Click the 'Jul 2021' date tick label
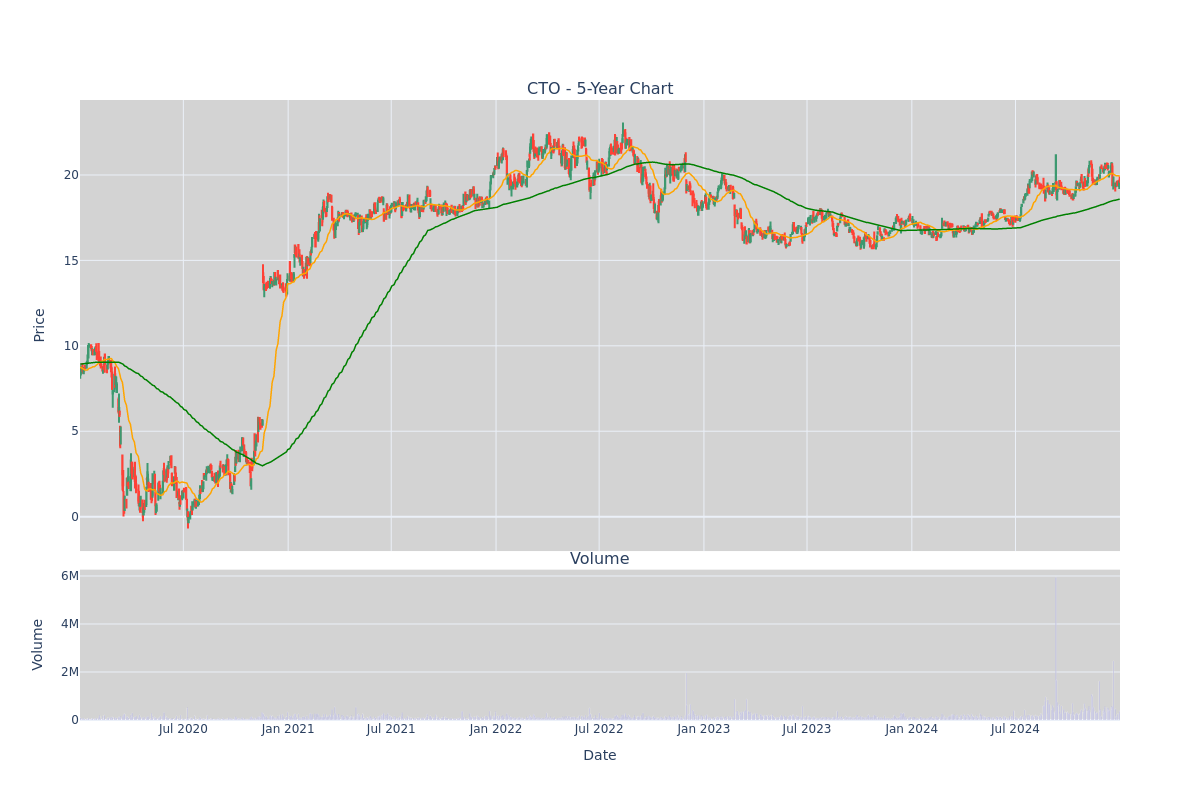Image resolution: width=1200 pixels, height=800 pixels. tap(391, 729)
